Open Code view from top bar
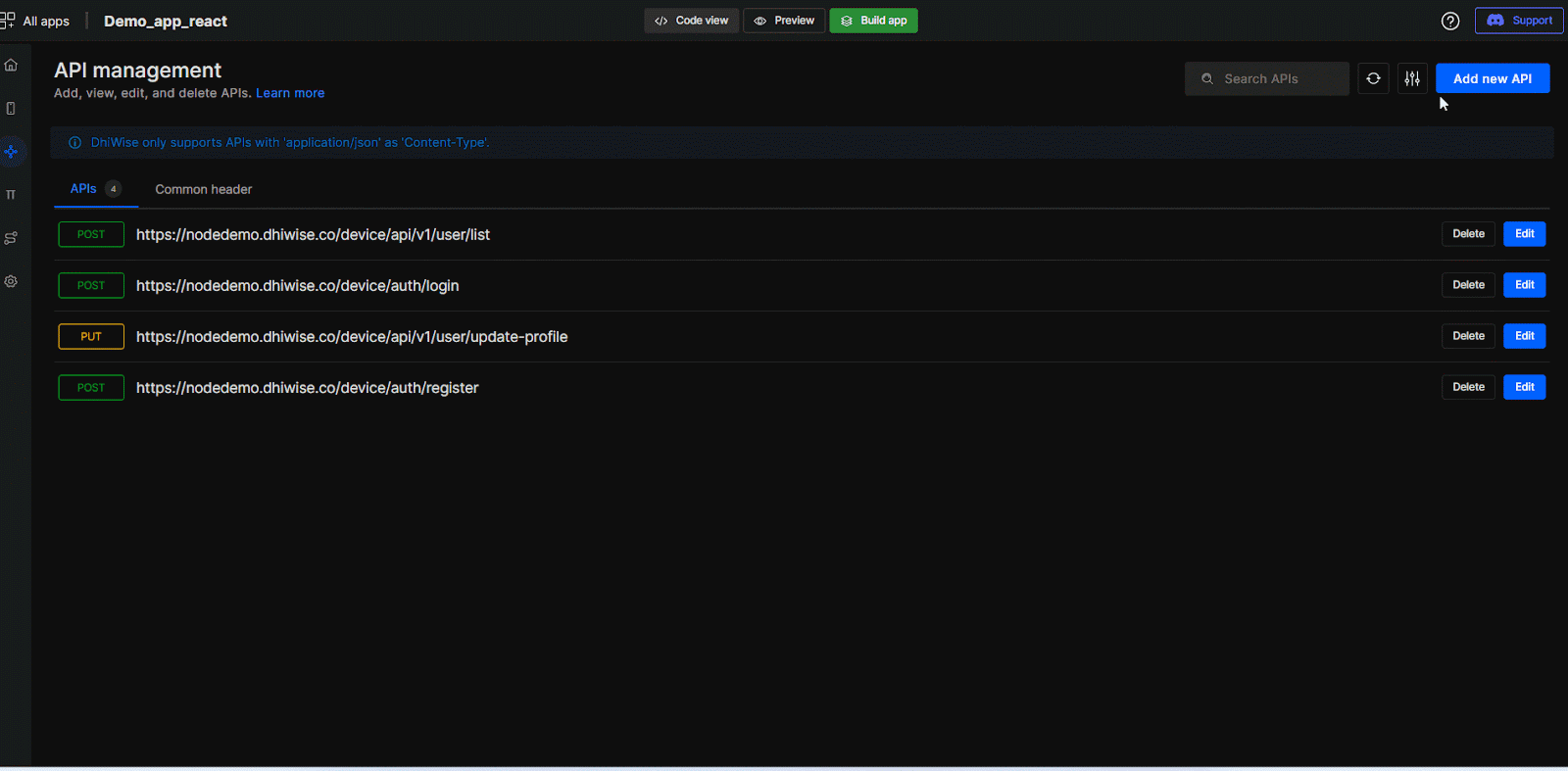 (692, 21)
